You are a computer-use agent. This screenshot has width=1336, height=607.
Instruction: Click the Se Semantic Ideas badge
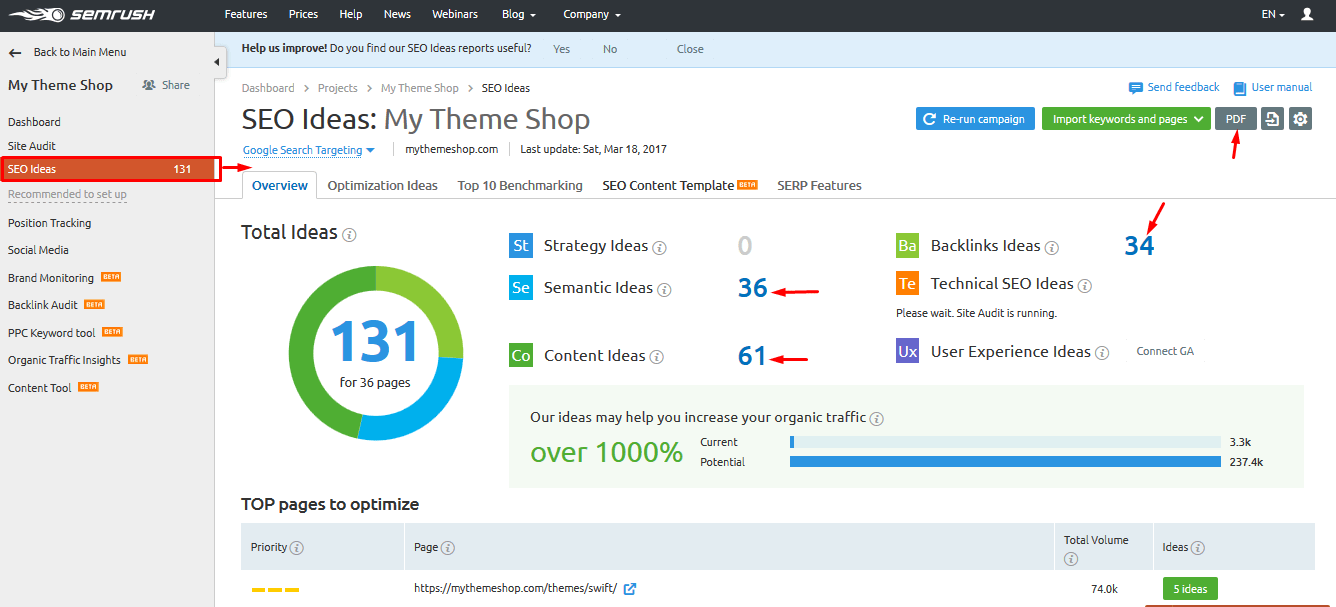(521, 288)
